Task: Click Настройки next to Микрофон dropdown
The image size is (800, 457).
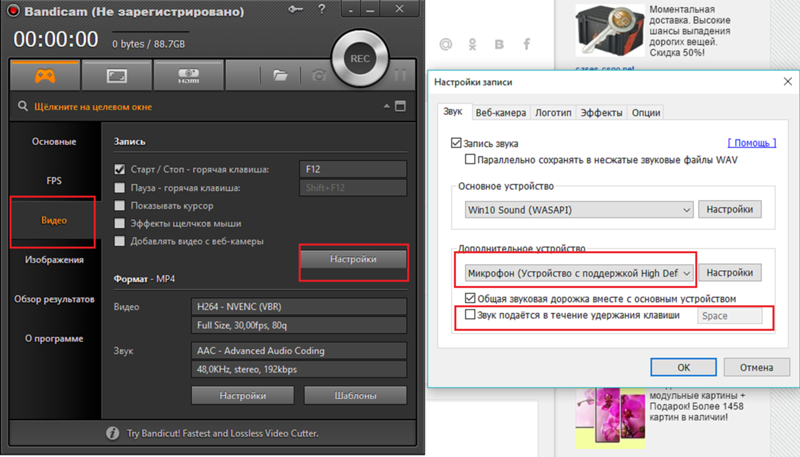Action: pos(730,272)
